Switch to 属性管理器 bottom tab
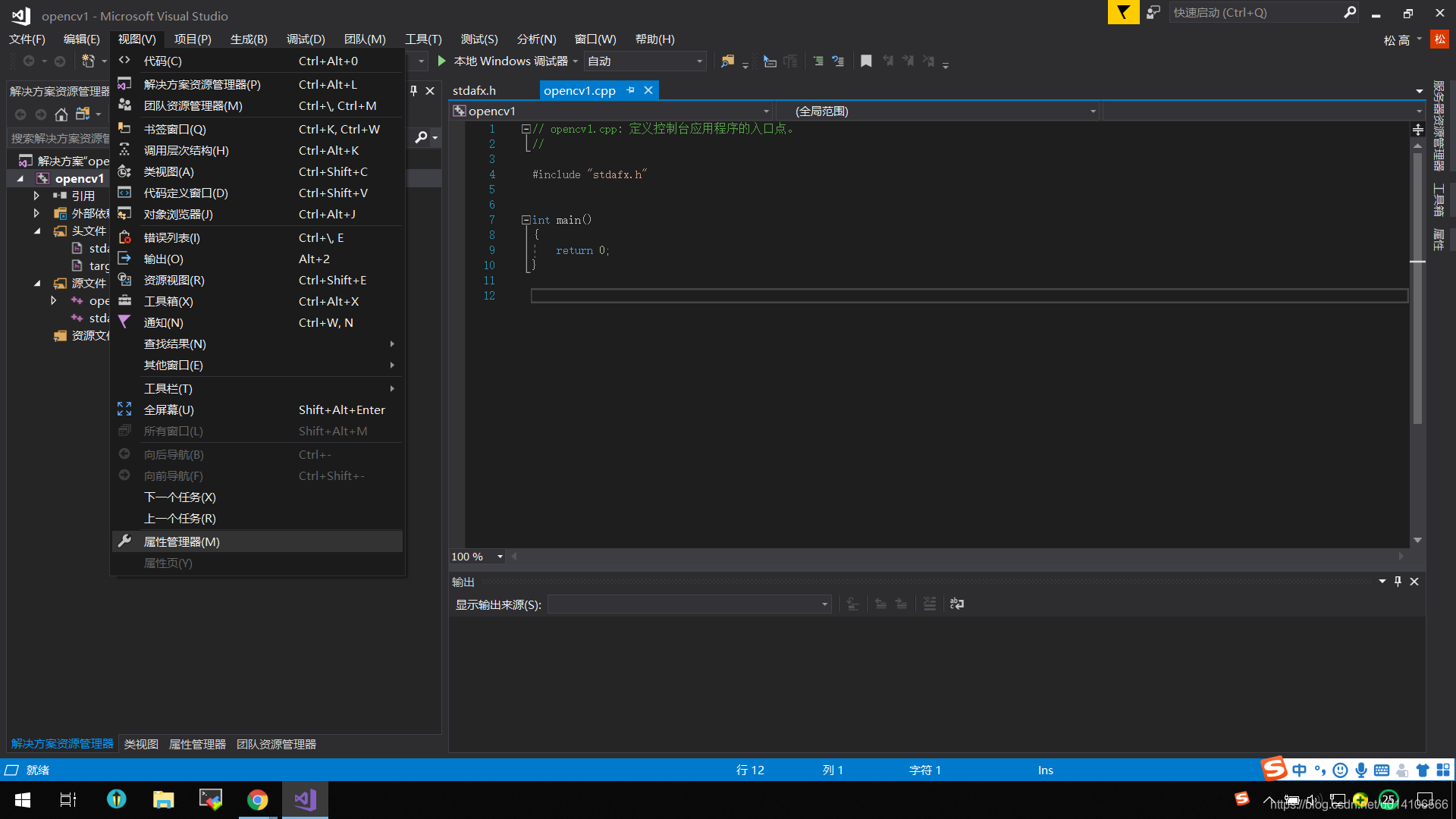Screen dimensions: 1456x819 (x=197, y=744)
